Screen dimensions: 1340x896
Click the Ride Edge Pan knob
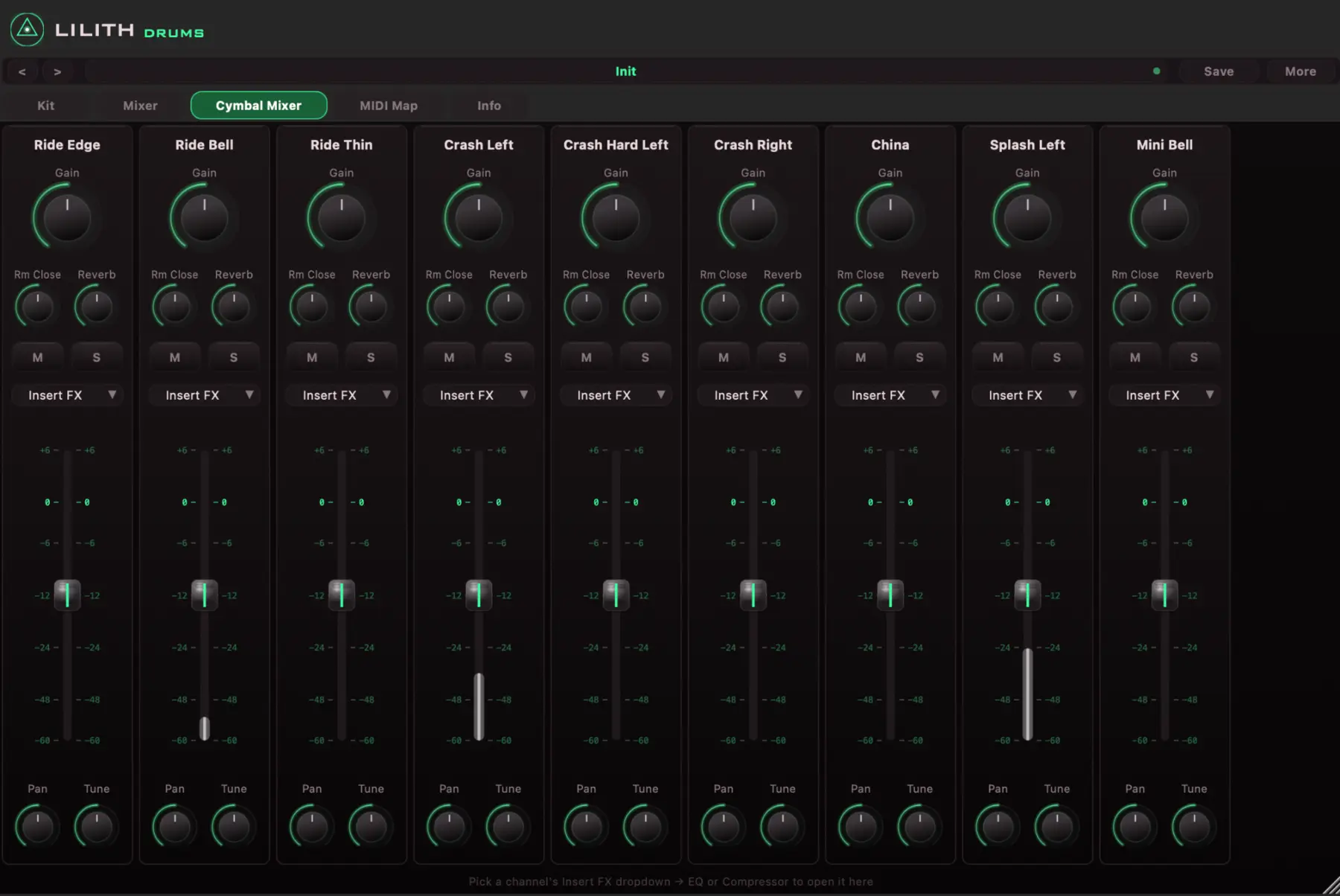coord(37,827)
